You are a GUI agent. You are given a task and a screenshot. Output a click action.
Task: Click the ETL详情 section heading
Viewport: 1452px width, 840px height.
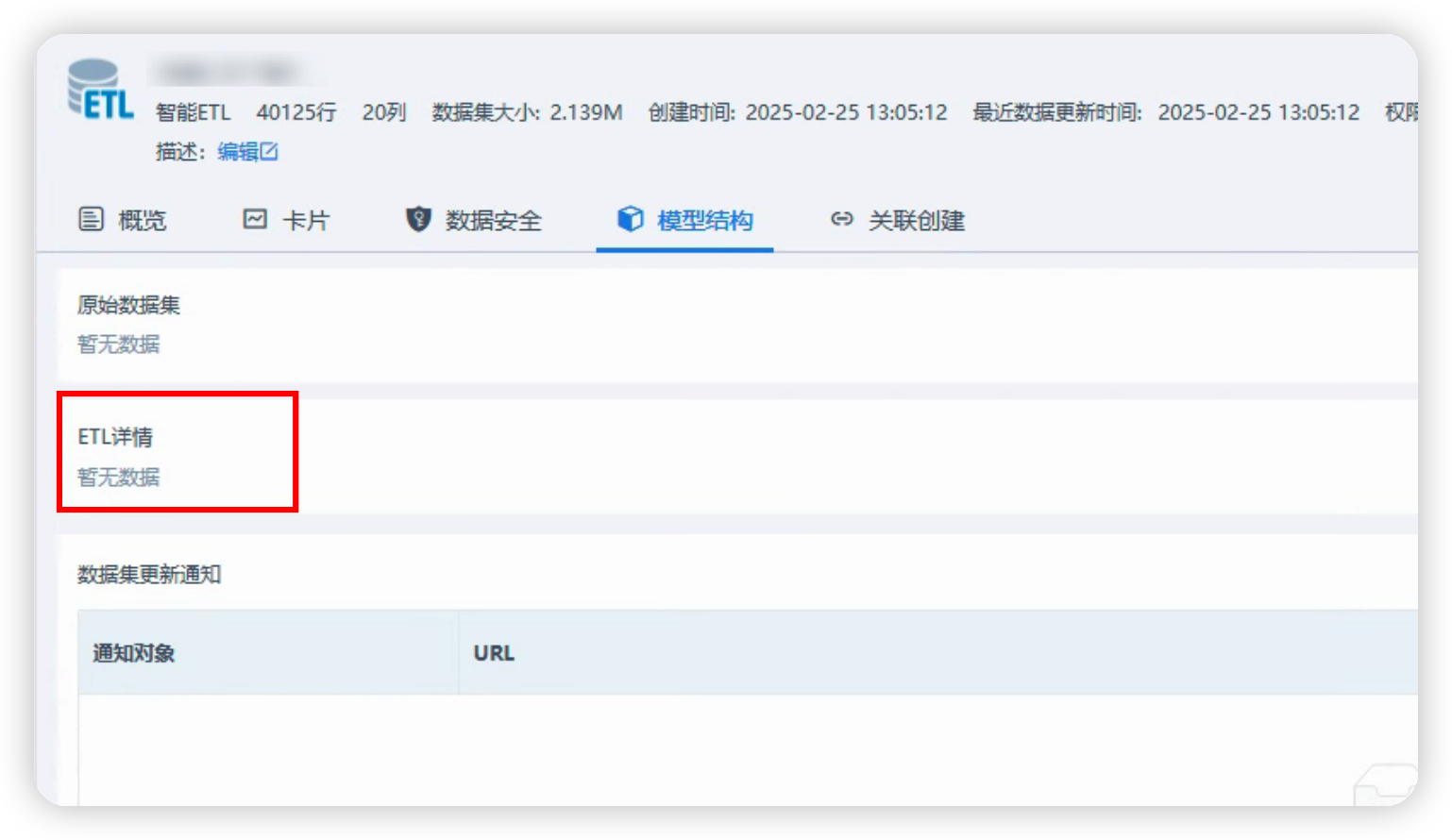[x=115, y=437]
